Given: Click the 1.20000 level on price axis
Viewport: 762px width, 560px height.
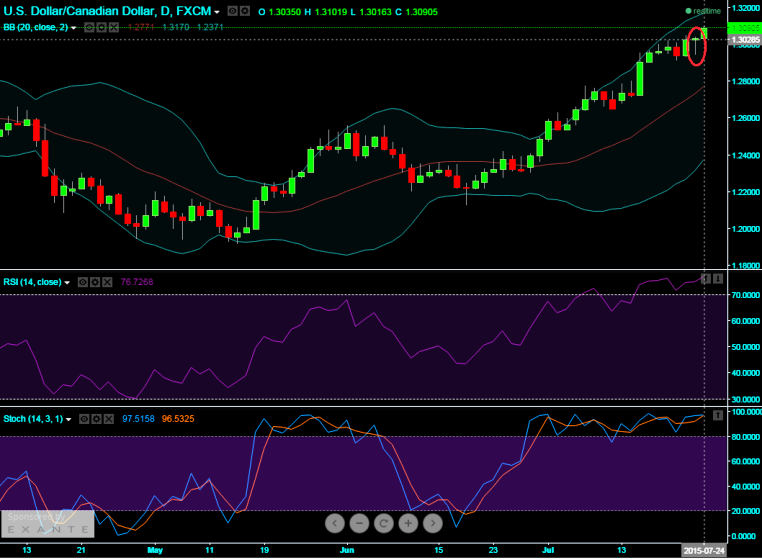Looking at the screenshot, I should (x=745, y=229).
